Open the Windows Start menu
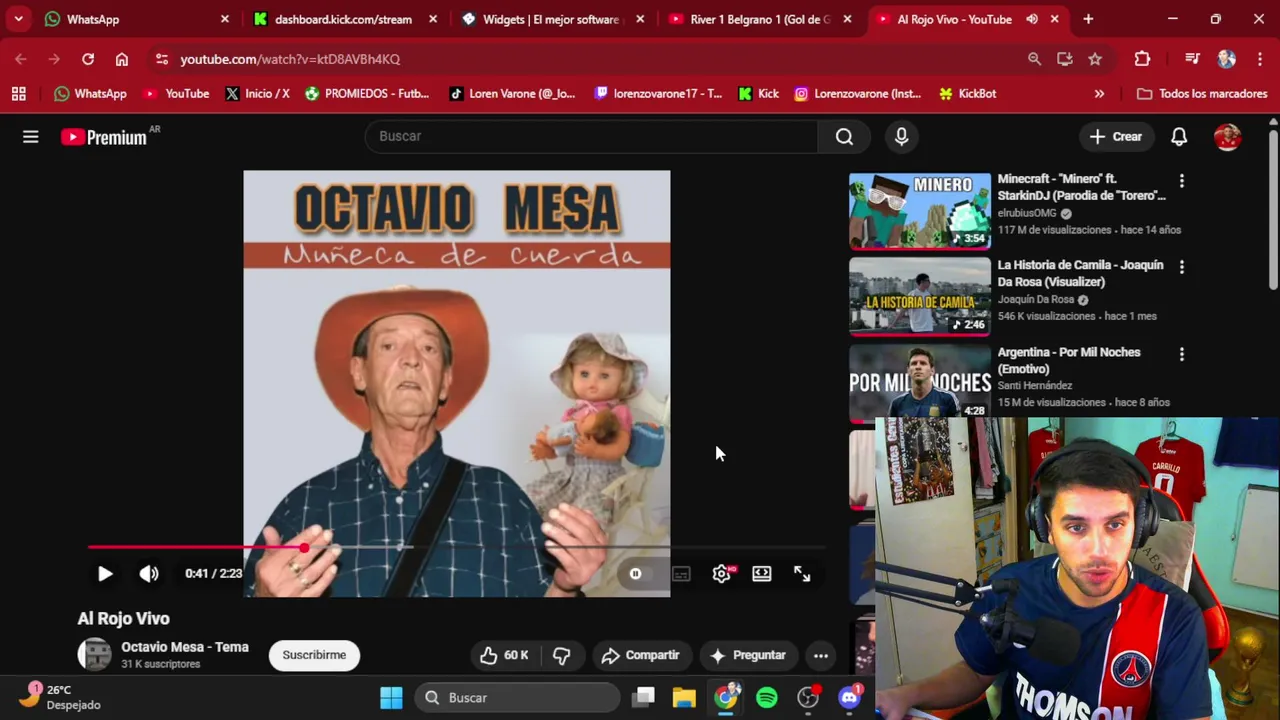The width and height of the screenshot is (1280, 720). [x=391, y=698]
